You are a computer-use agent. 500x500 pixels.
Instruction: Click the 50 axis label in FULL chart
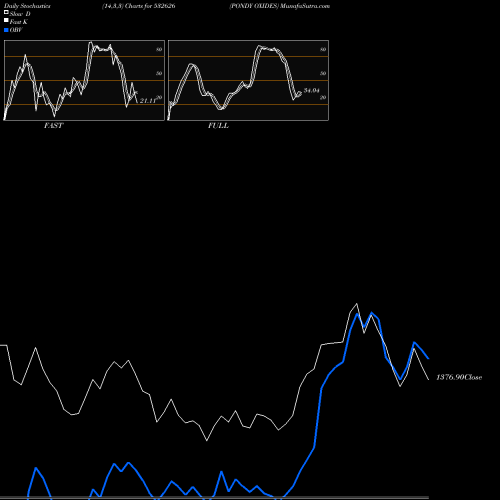[323, 73]
